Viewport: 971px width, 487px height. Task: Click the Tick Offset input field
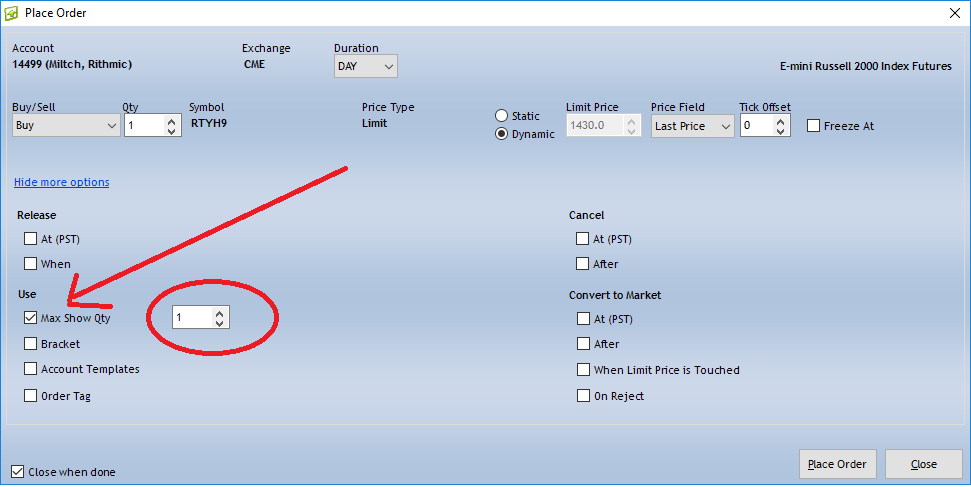pyautogui.click(x=757, y=126)
